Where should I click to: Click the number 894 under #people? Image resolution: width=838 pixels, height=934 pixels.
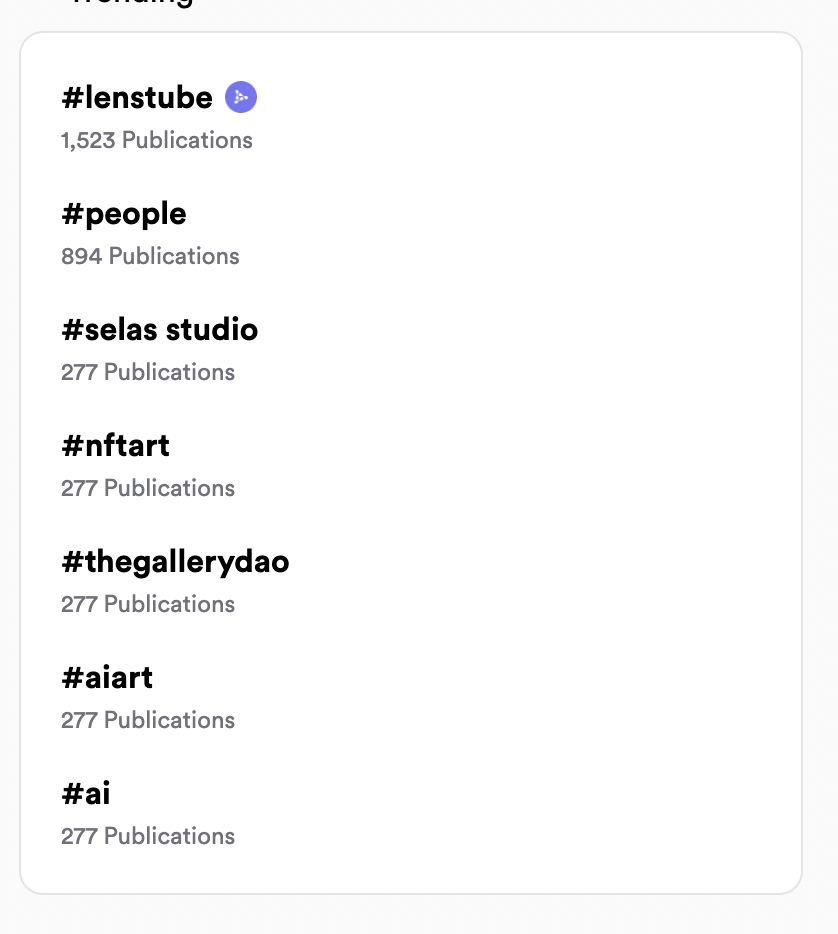pyautogui.click(x=82, y=257)
